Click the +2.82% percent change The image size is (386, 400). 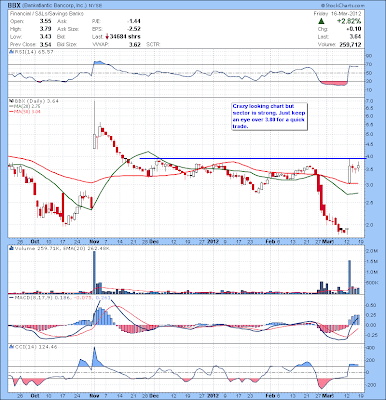[x=348, y=21]
